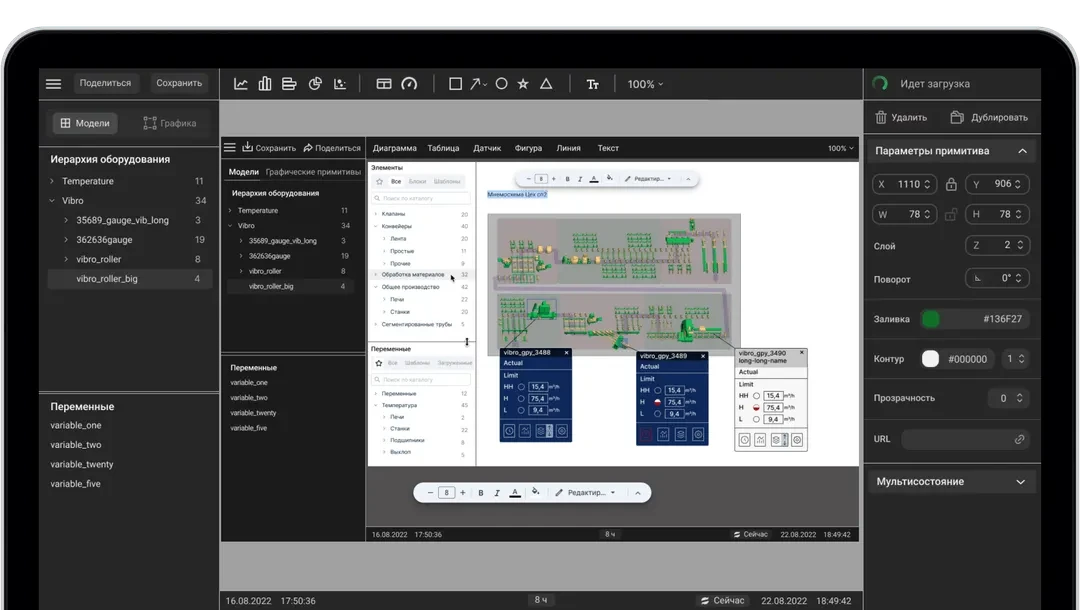Viewport: 1080px width, 610px height.
Task: Open the green Заливка color swatch
Action: coord(931,319)
